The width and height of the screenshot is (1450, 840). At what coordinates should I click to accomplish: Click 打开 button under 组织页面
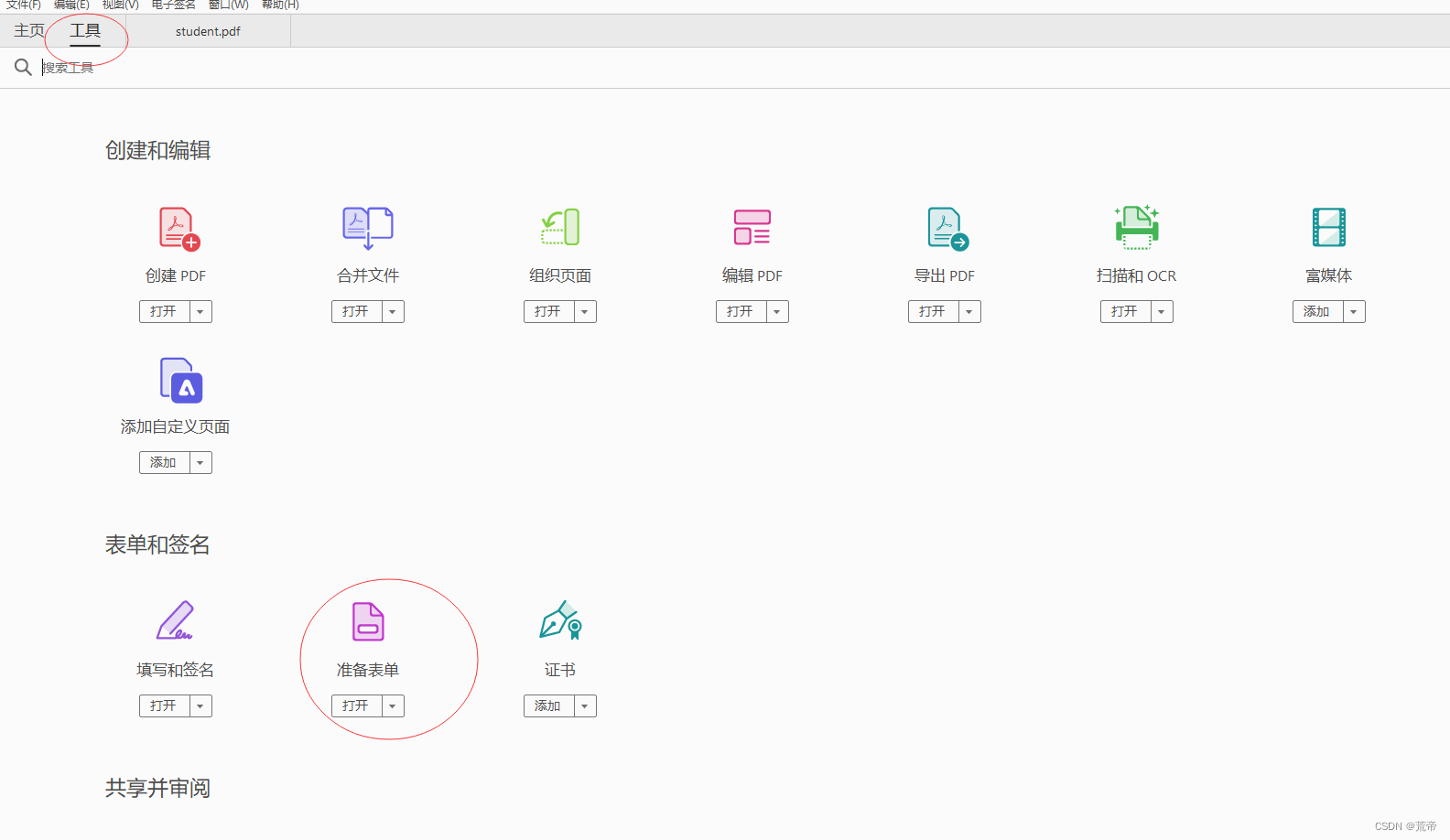point(549,312)
